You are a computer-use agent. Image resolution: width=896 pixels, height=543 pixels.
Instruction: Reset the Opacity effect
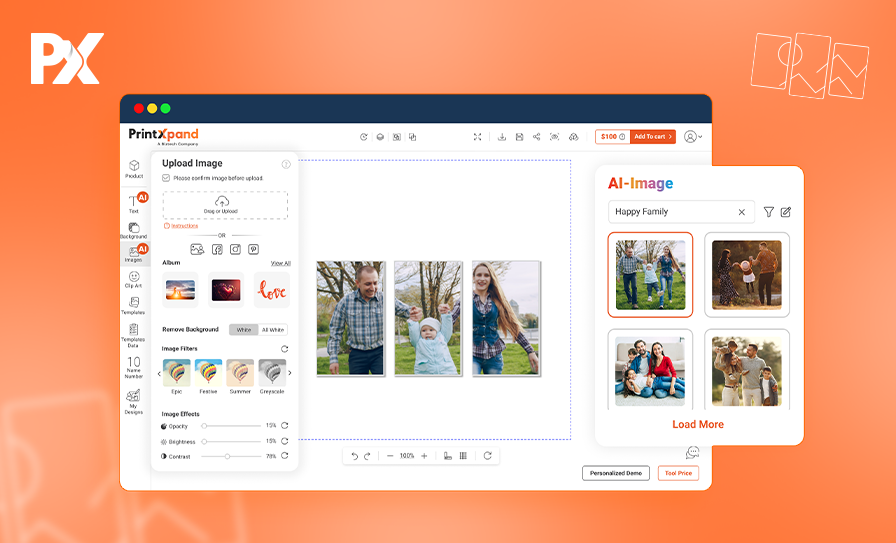point(285,425)
